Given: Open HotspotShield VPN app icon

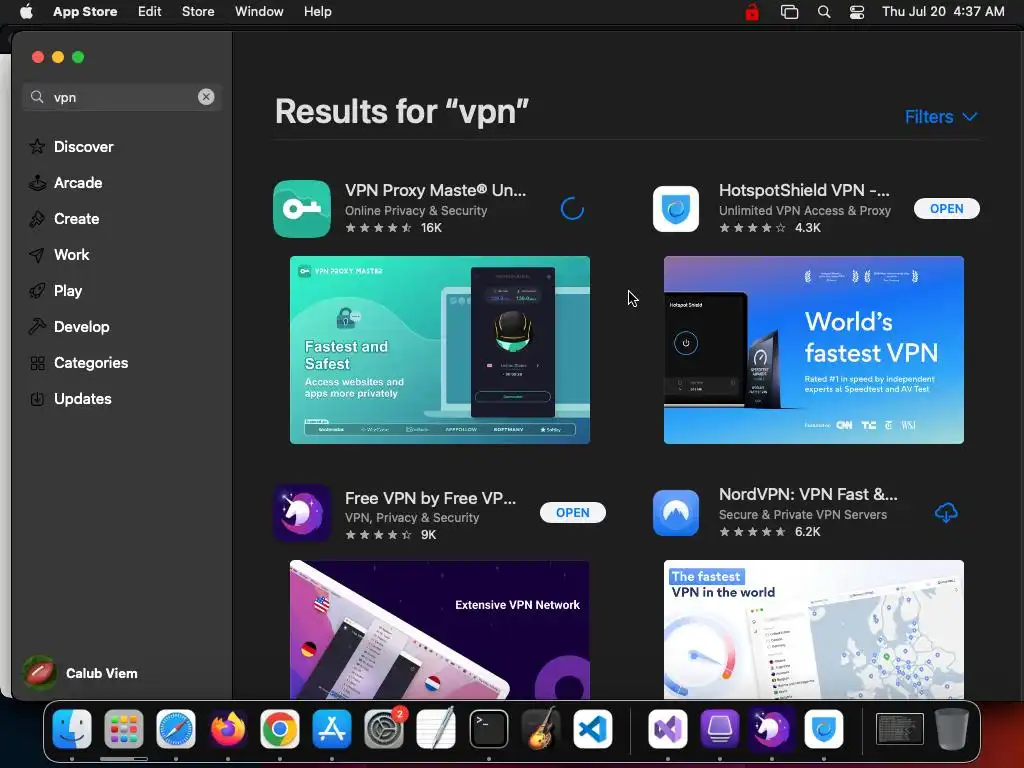Looking at the screenshot, I should 676,209.
